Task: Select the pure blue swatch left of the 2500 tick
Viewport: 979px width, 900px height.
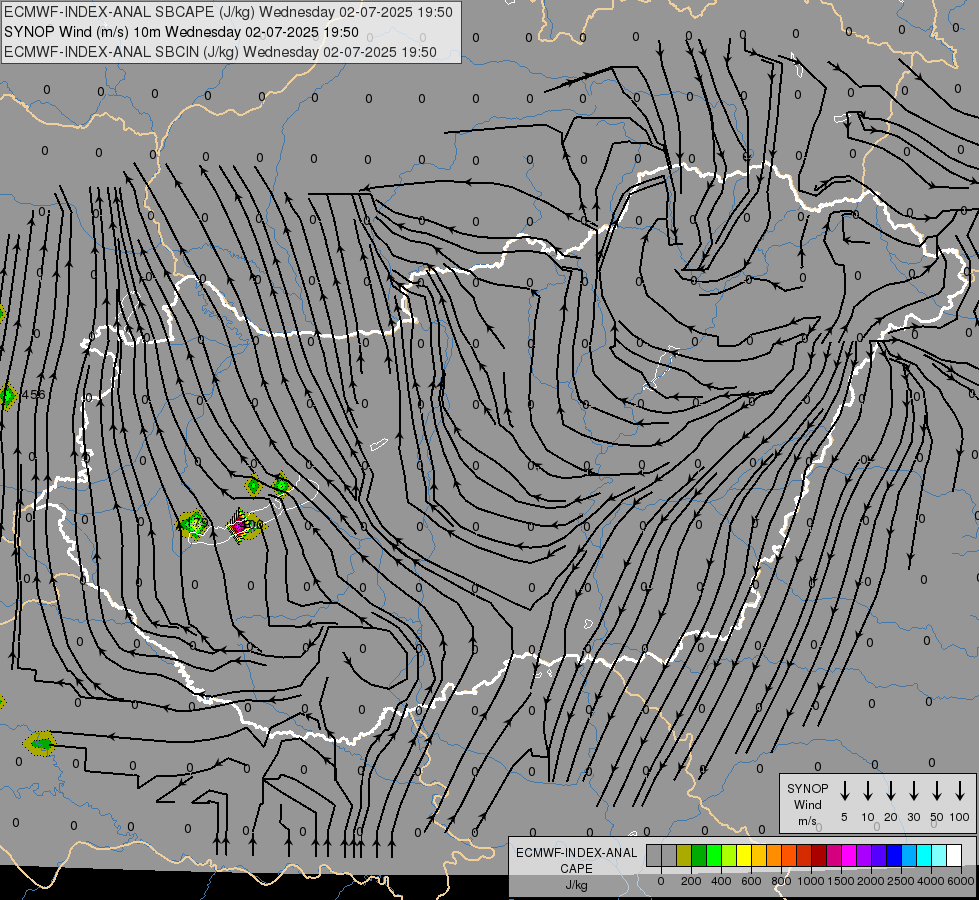Action: click(x=894, y=855)
